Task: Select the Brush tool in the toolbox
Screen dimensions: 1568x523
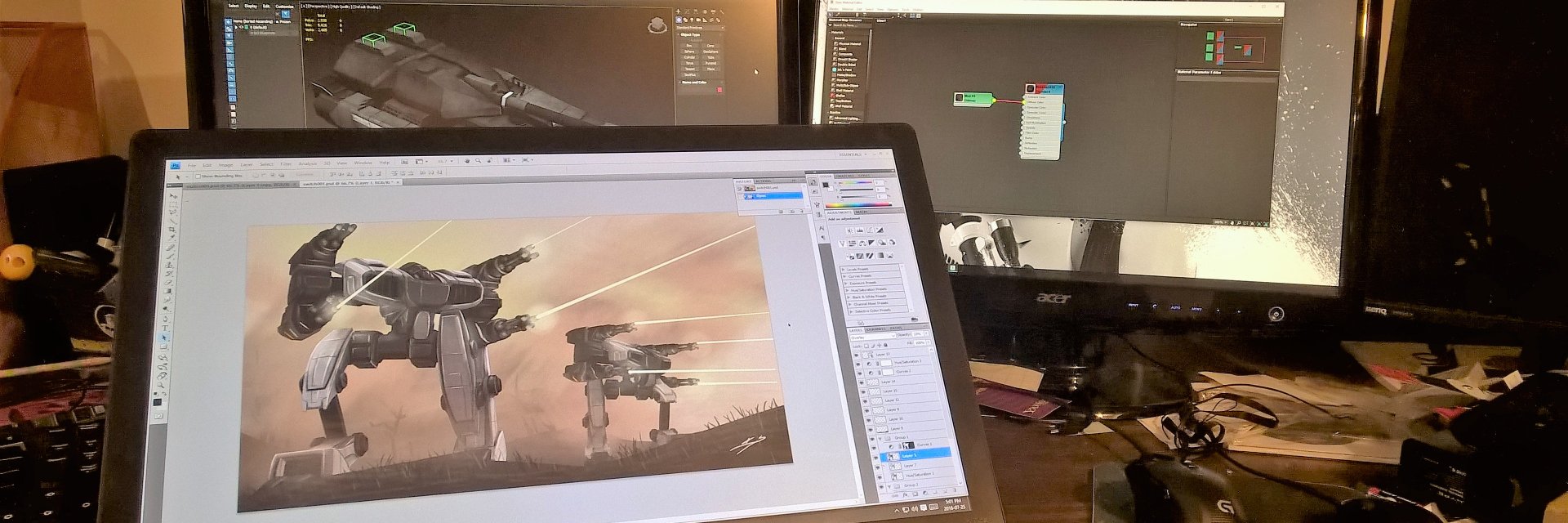Action: click(171, 257)
